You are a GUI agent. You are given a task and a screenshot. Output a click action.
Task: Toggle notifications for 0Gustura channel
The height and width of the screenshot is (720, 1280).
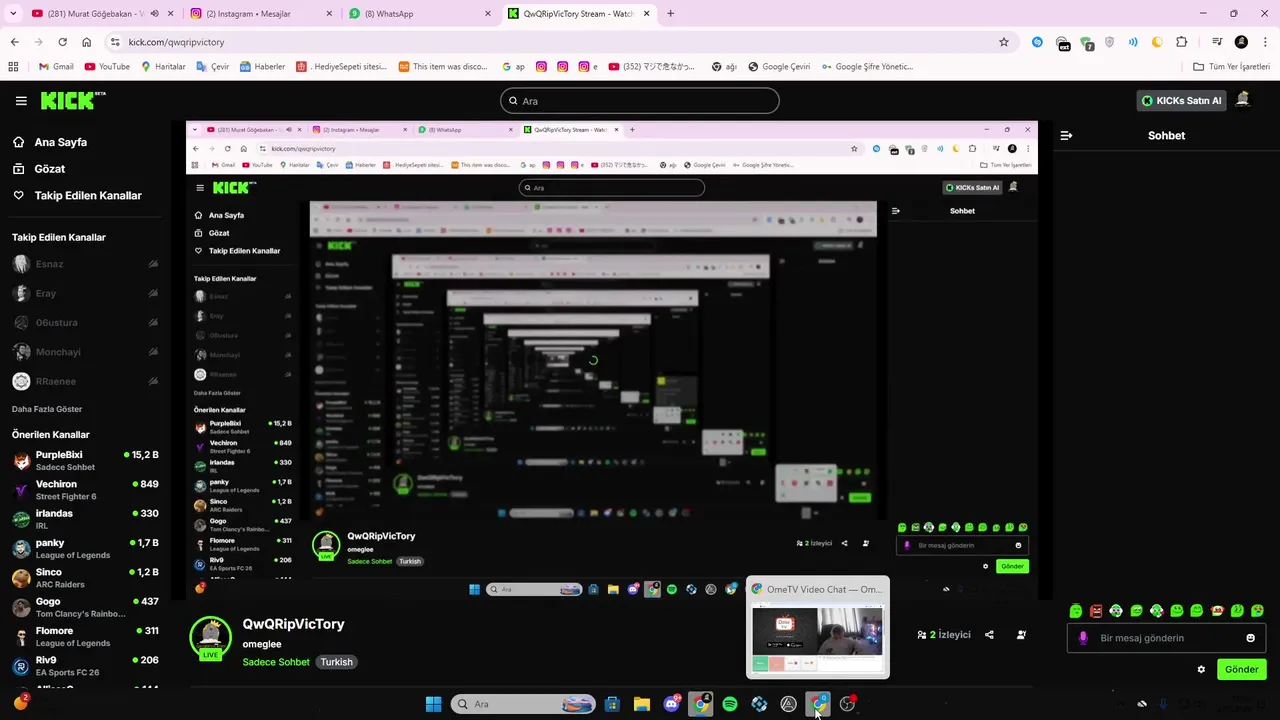pyautogui.click(x=153, y=322)
